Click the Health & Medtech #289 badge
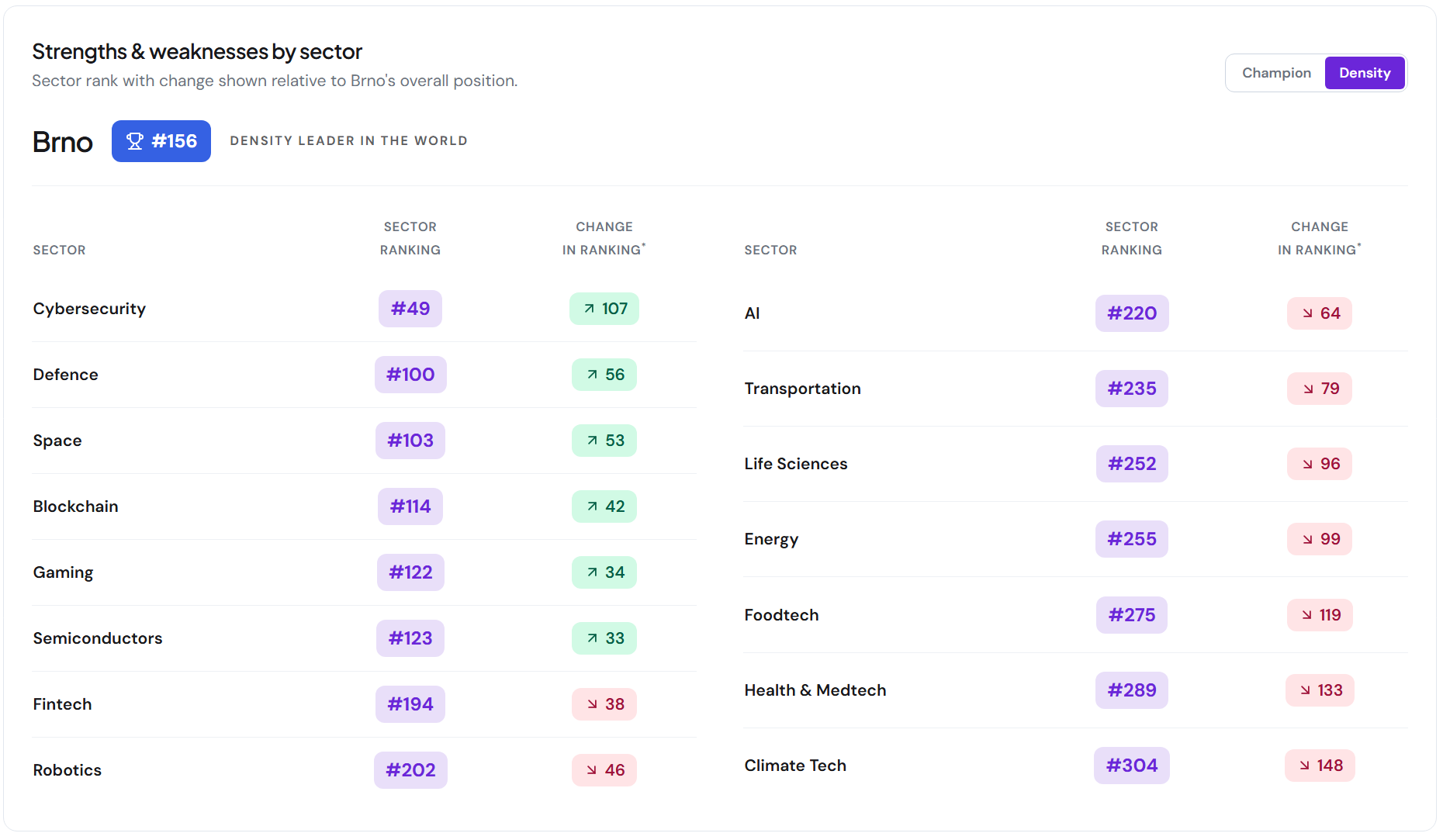This screenshot has width=1443, height=840. [x=1132, y=690]
